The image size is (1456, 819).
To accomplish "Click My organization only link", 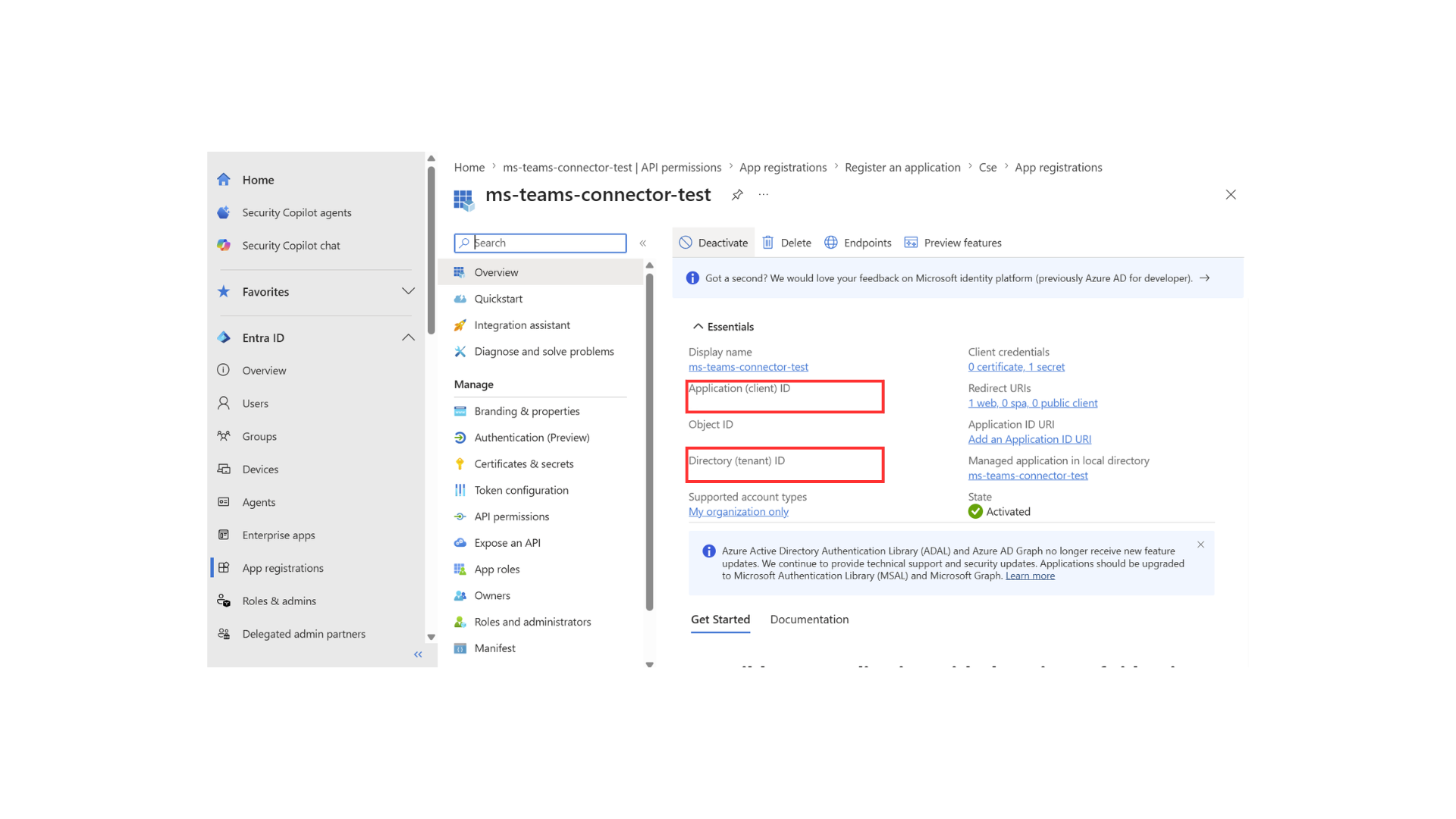I will 739,512.
